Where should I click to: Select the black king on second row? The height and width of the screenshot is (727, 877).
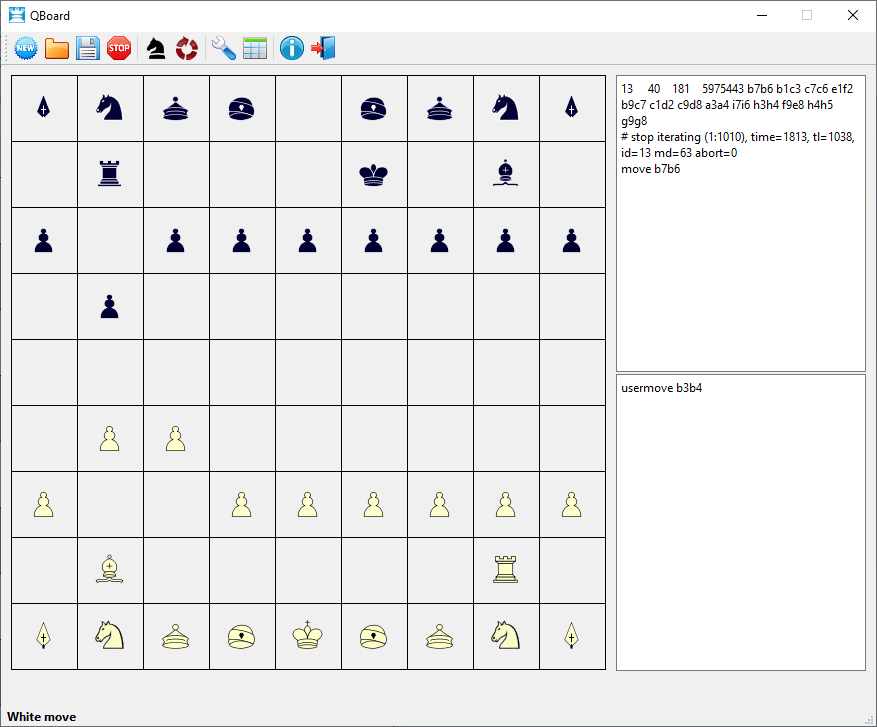[x=374, y=174]
